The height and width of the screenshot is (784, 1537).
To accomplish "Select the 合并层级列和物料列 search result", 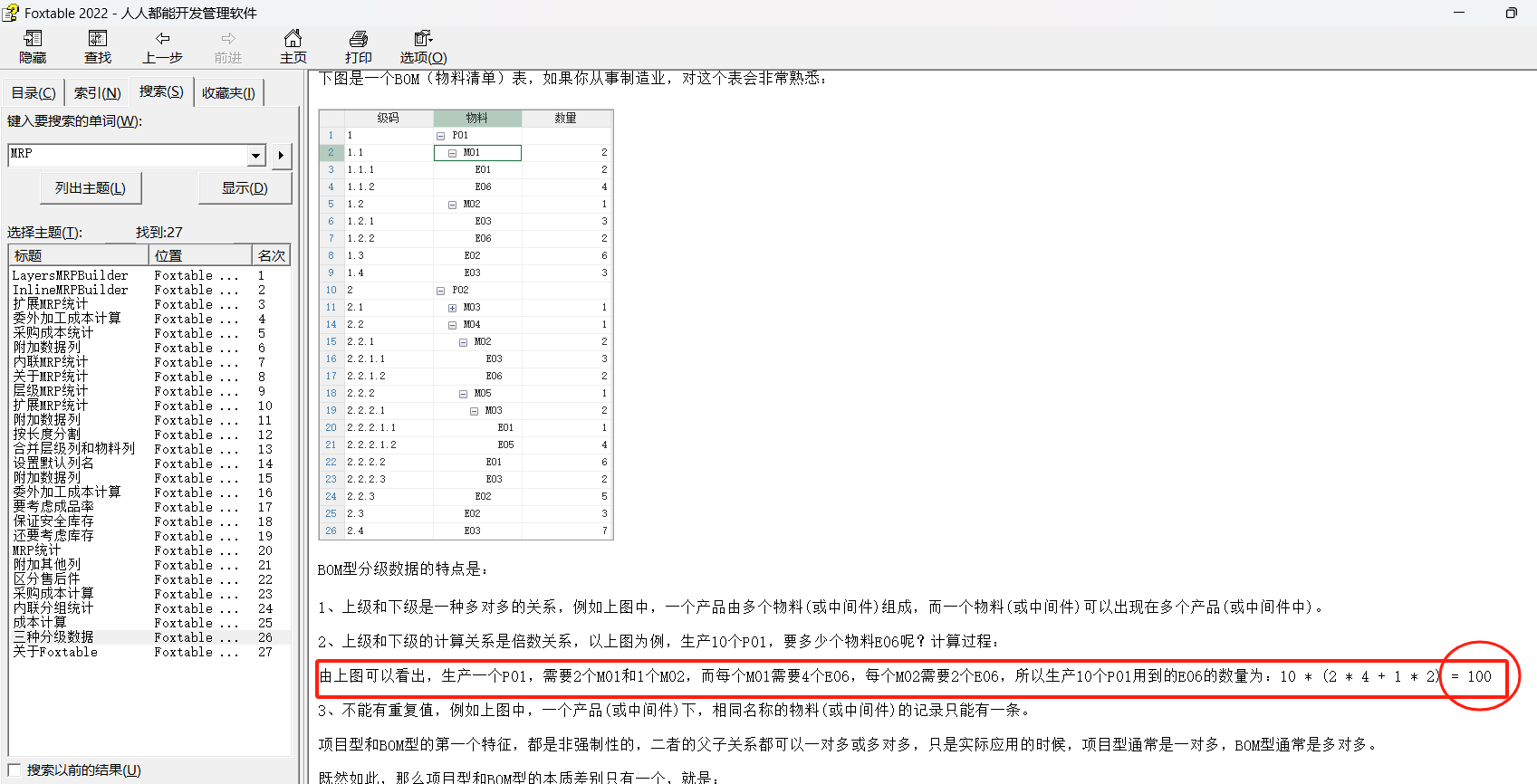I will pos(73,449).
